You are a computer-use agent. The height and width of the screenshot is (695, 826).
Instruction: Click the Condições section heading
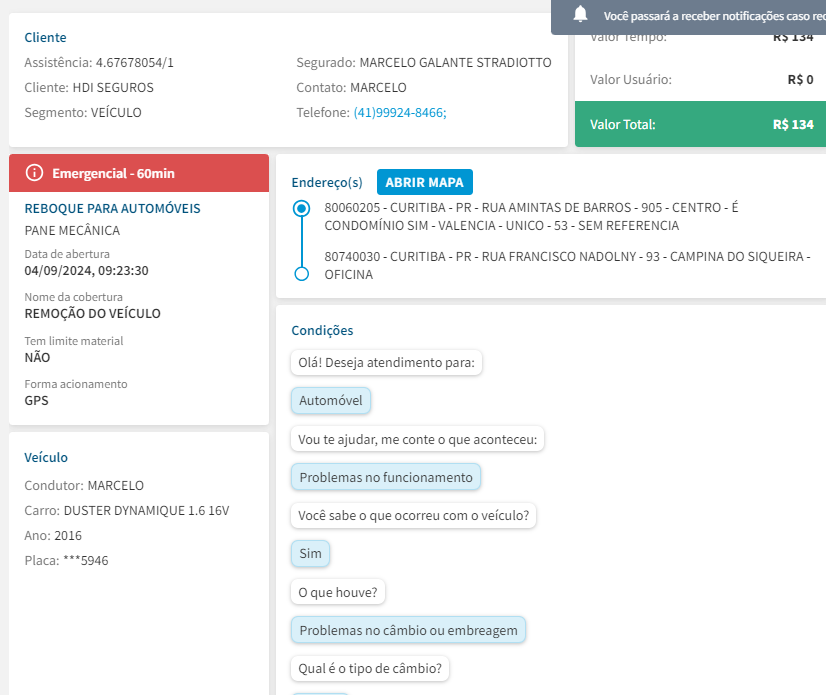[x=322, y=330]
